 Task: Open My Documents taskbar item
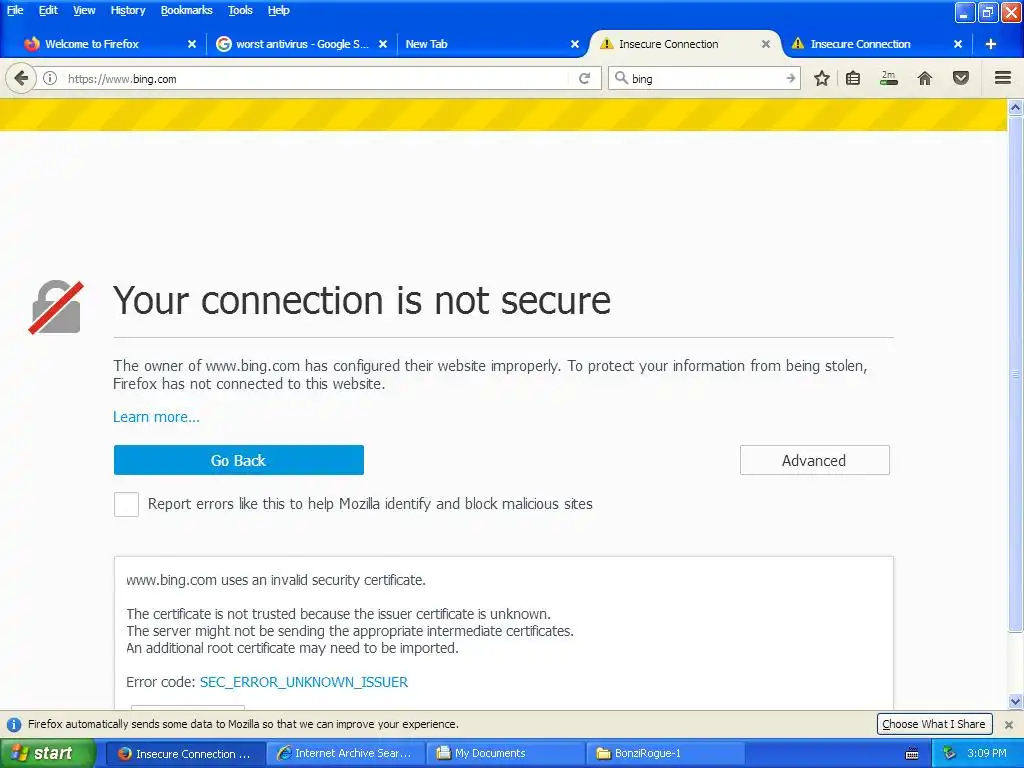(x=503, y=754)
